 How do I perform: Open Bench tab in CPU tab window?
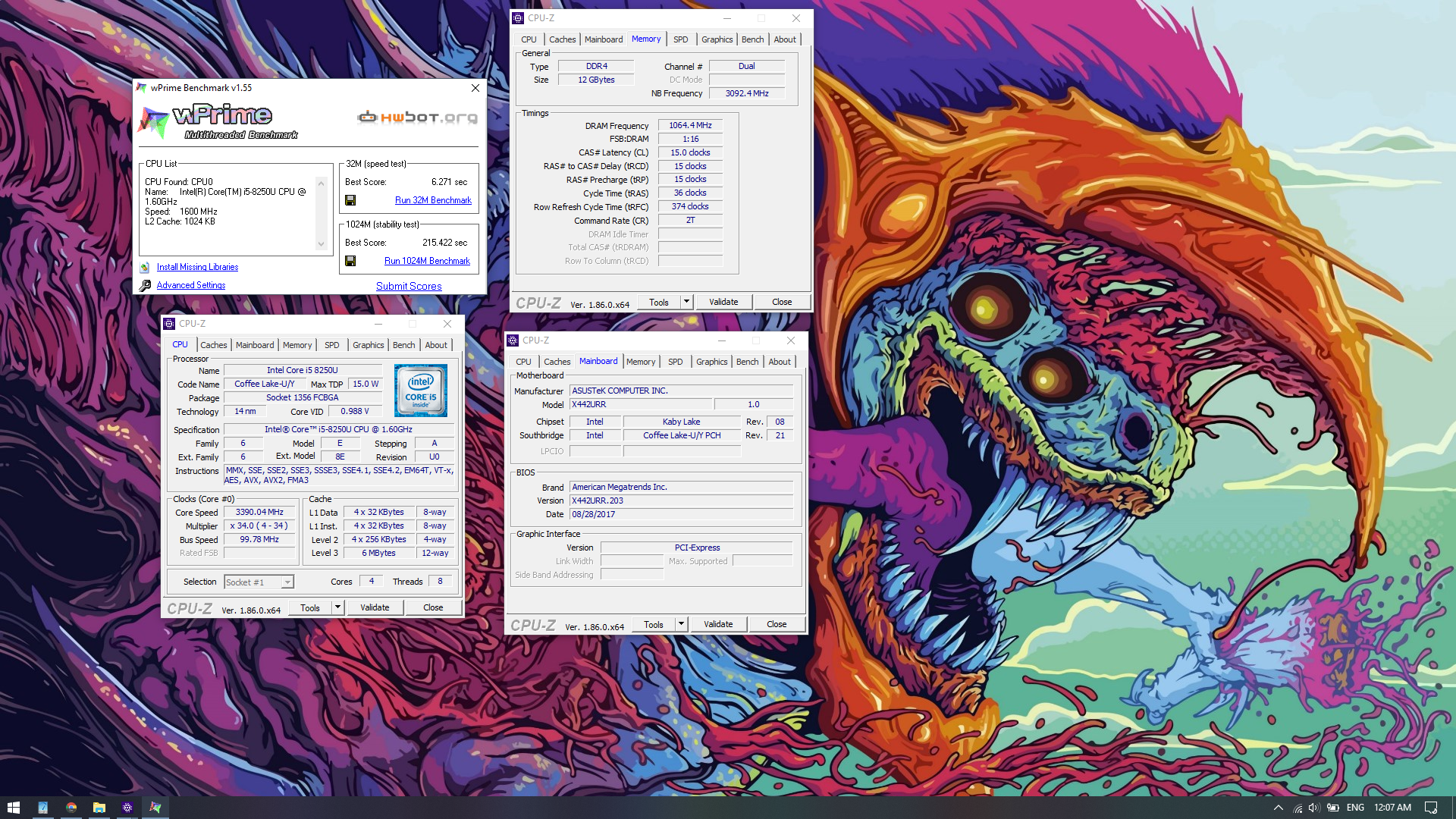(403, 345)
